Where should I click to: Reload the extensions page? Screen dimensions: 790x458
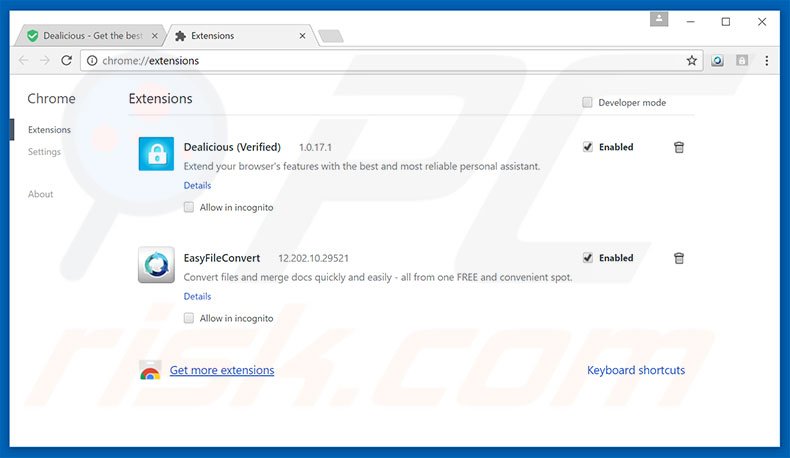click(x=67, y=60)
